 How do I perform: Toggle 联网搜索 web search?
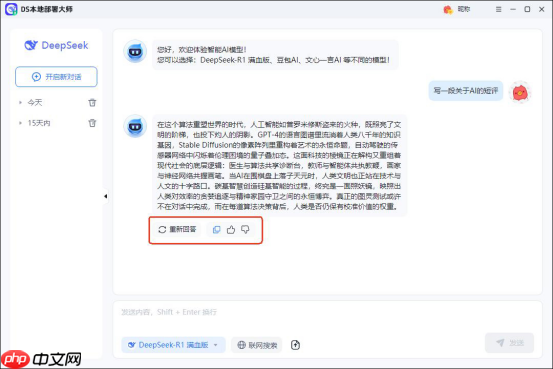[x=257, y=345]
